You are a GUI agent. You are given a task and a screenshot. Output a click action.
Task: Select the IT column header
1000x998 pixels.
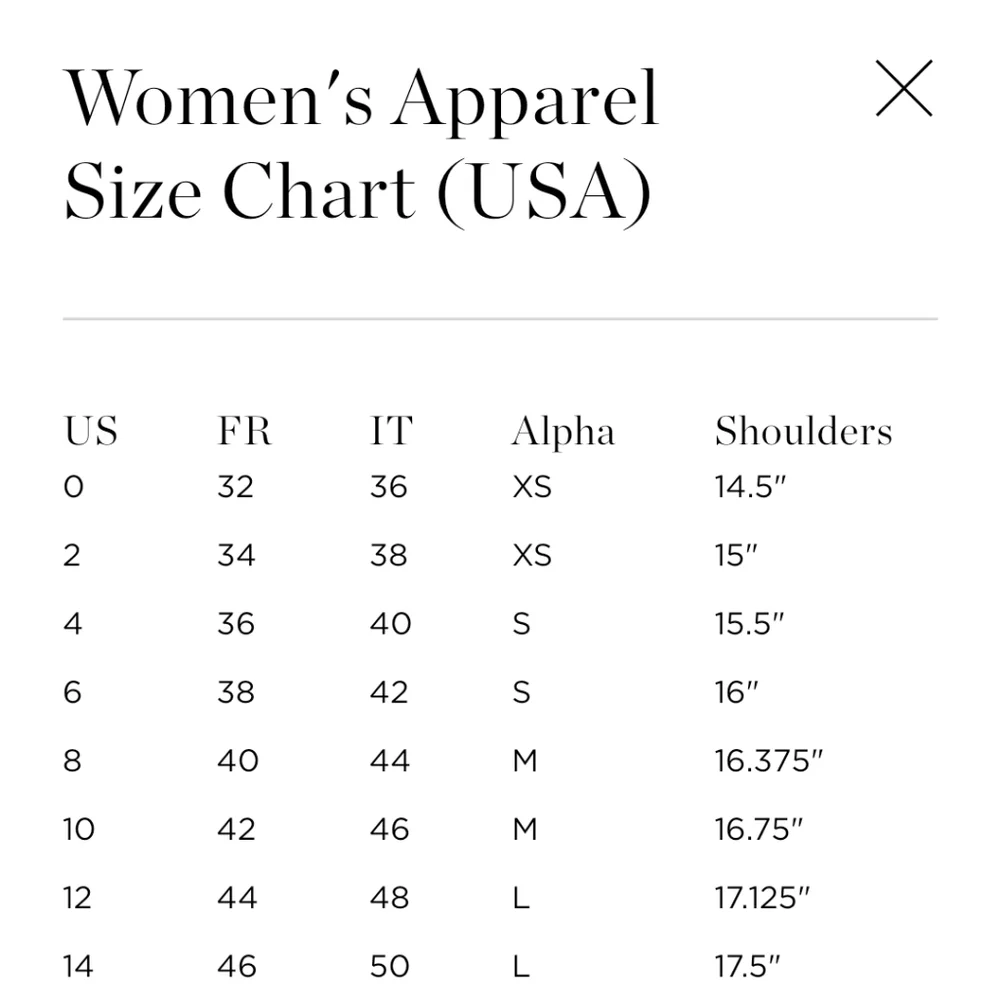[392, 431]
